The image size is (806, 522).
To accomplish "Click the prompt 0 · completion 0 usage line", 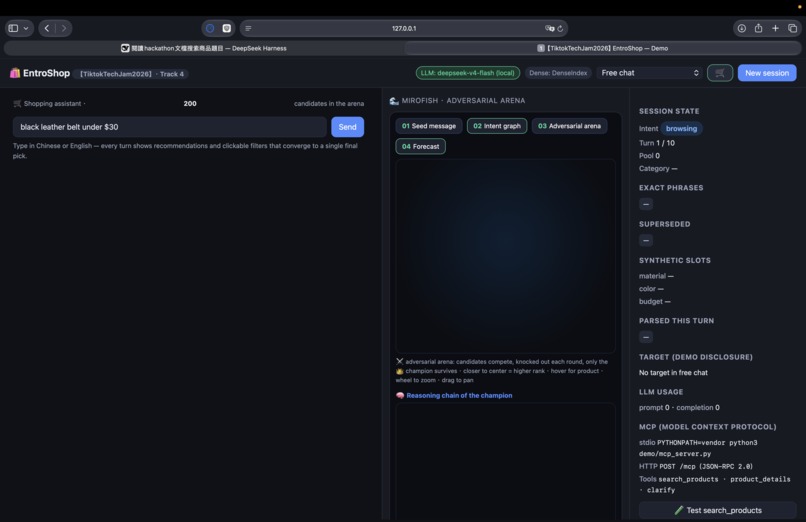I will [x=679, y=407].
